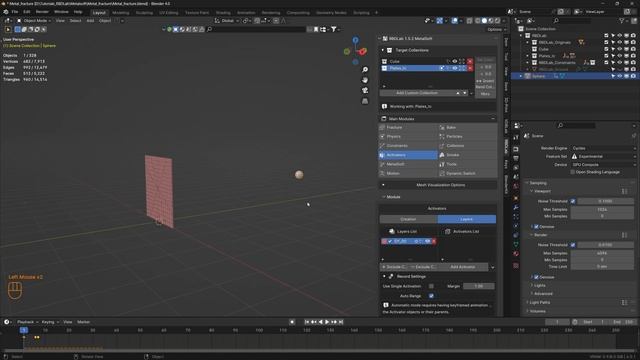Expand the Volumes panel
640x360 pixels.
(x=527, y=311)
